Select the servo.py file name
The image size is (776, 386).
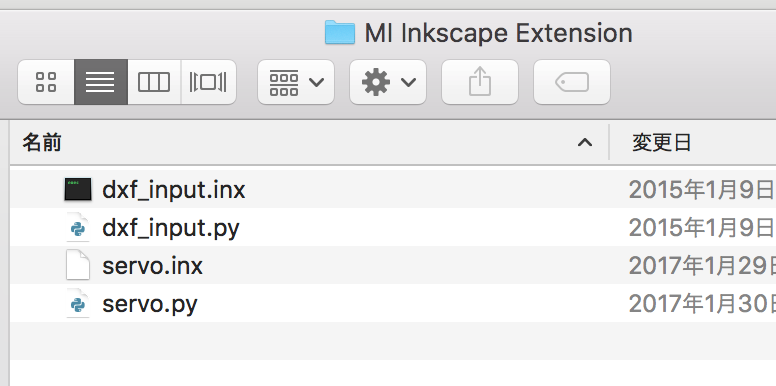point(149,305)
